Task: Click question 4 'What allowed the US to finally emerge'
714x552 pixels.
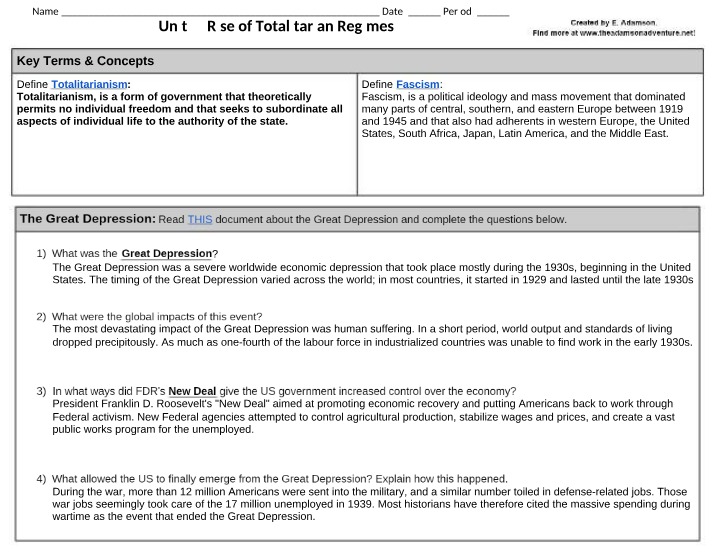Action: click(x=280, y=479)
